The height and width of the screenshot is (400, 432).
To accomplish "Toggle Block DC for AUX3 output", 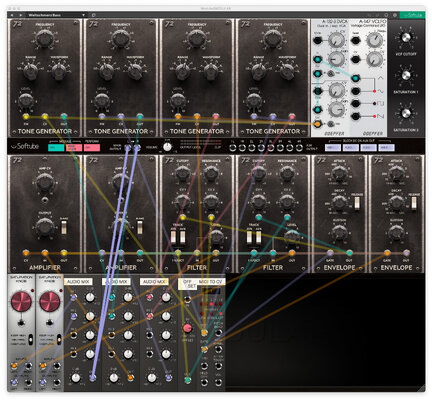I will click(387, 148).
